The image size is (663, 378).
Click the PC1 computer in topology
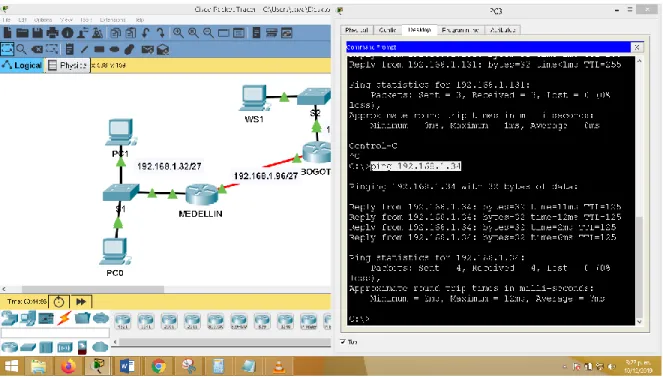[121, 132]
